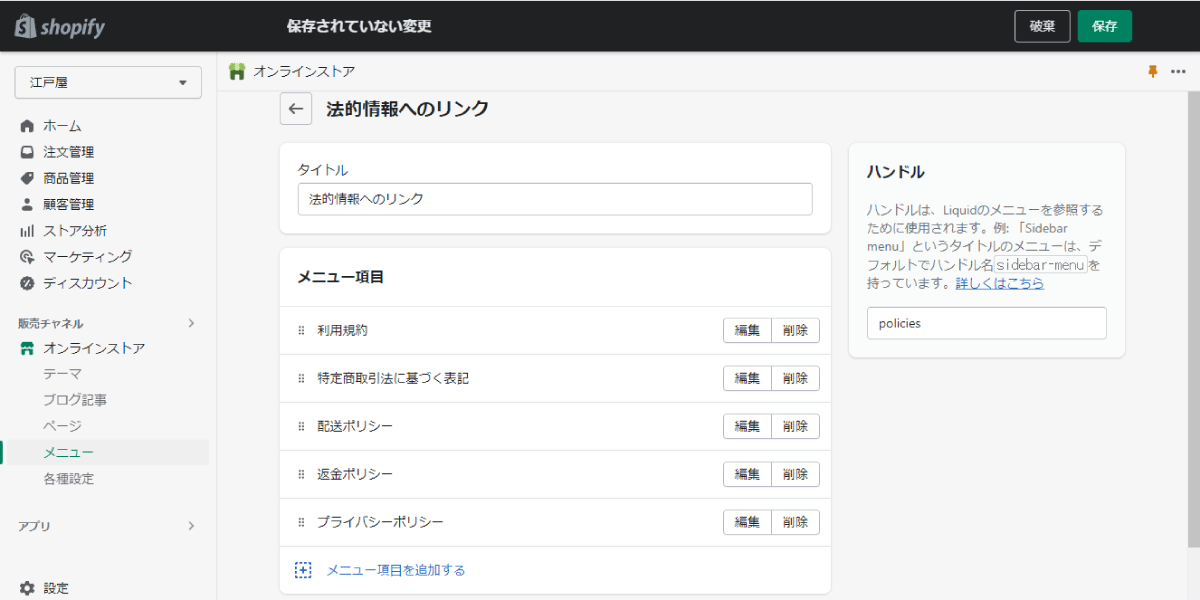The height and width of the screenshot is (600, 1200).
Task: Delete the 特定商取引法に基づく表記 item
Action: (x=796, y=378)
